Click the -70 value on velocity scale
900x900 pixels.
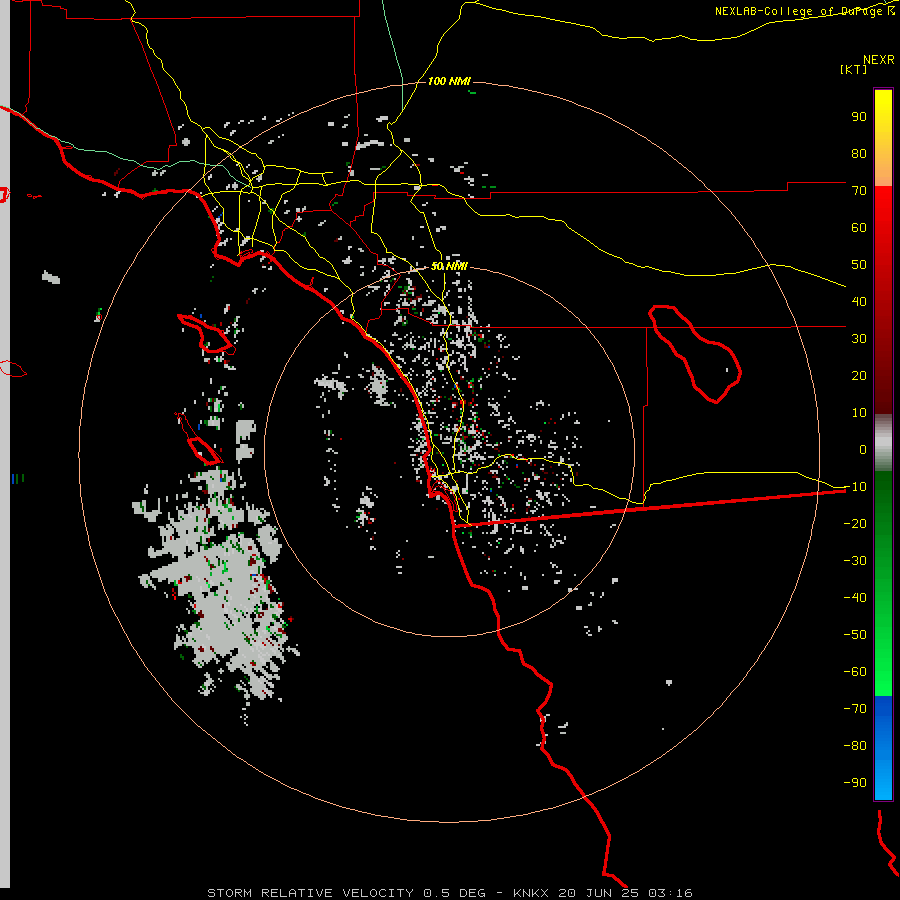click(855, 709)
